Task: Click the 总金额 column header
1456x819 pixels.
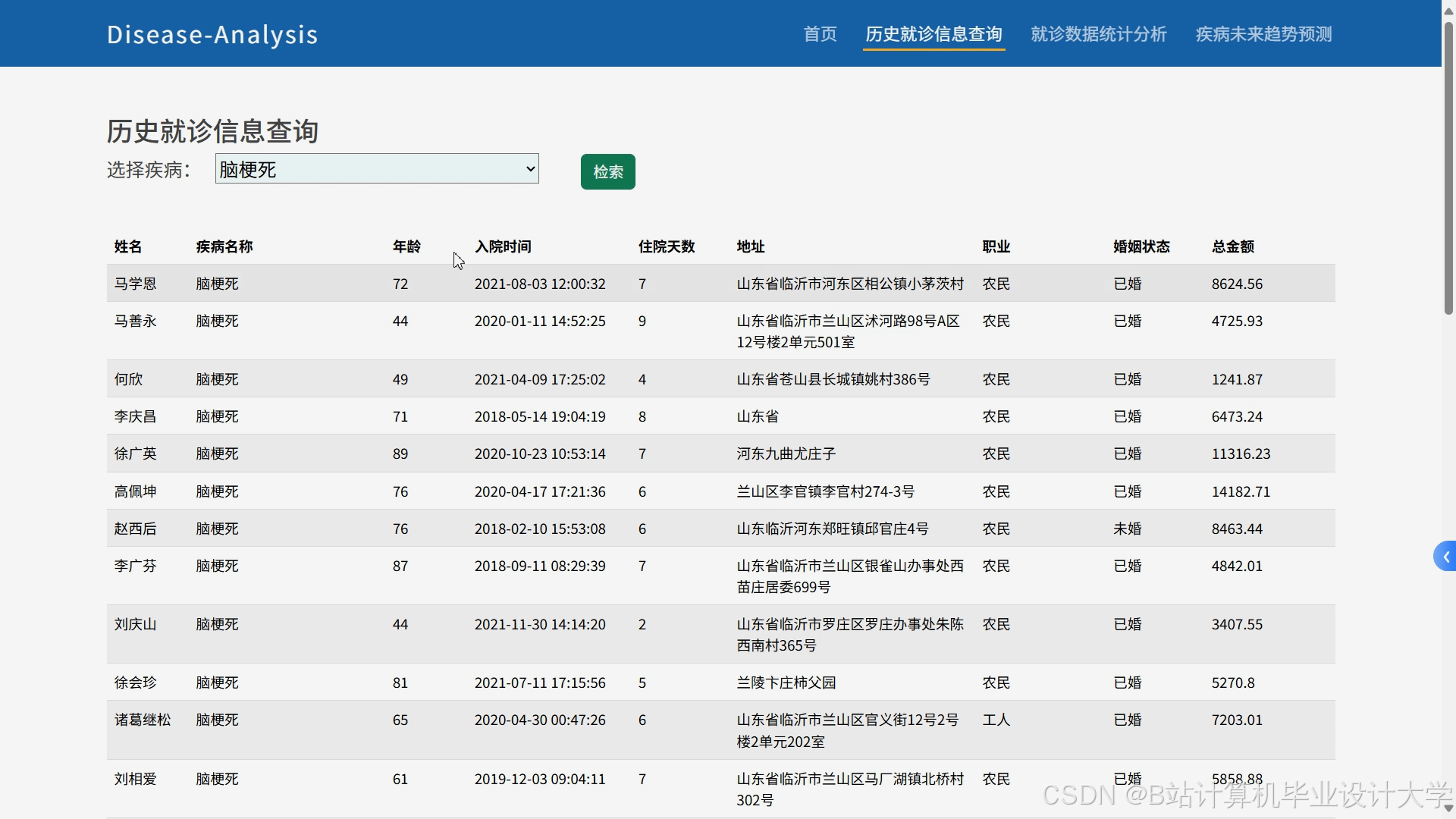Action: coord(1232,246)
